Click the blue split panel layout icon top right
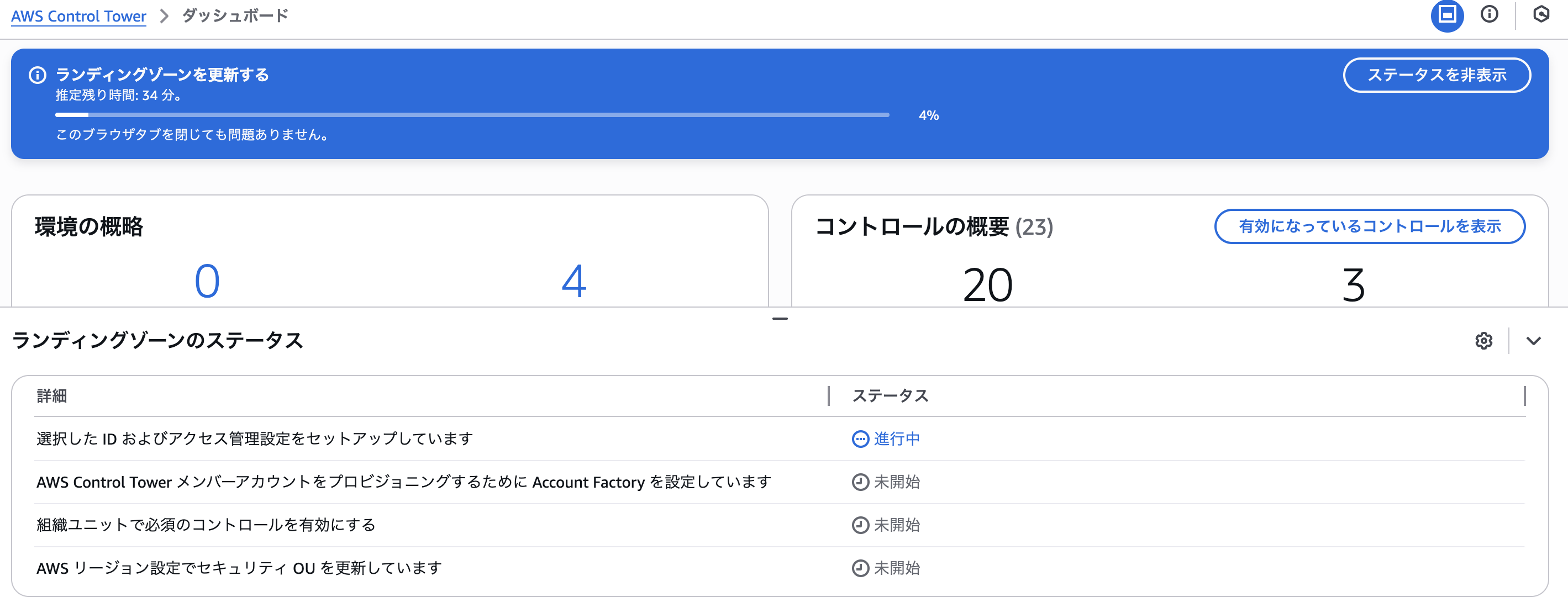The height and width of the screenshot is (613, 1568). [1448, 15]
